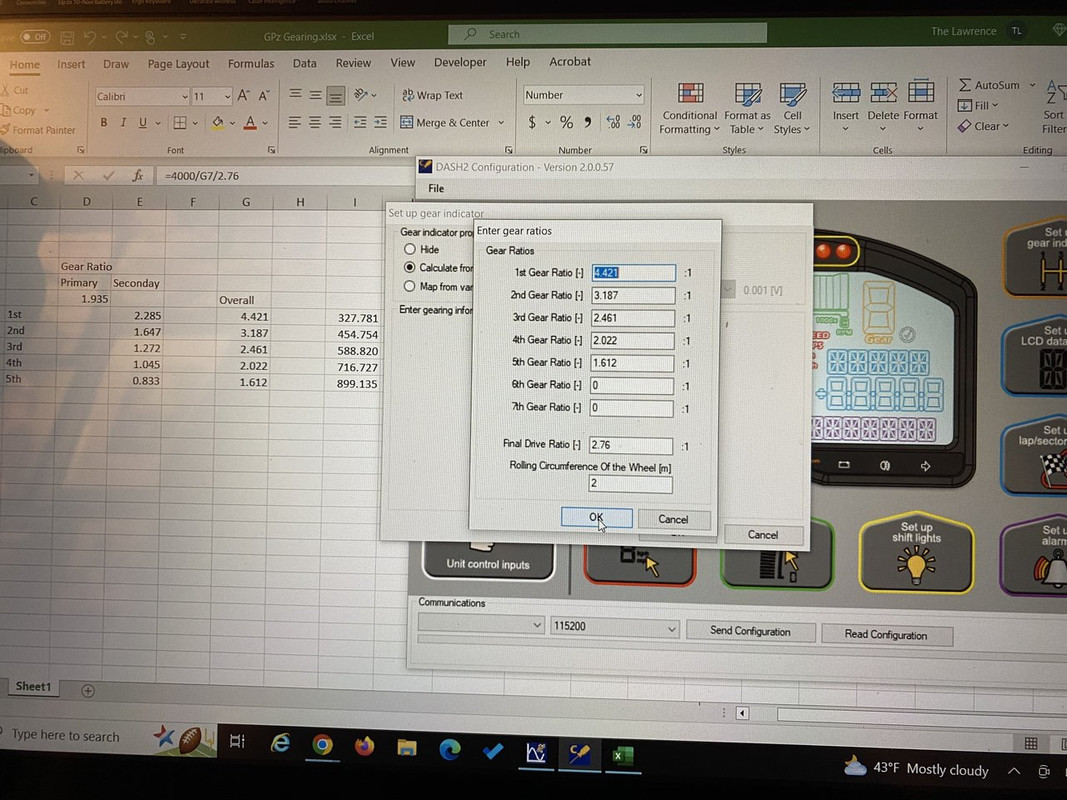Click Set up shift lights button
The height and width of the screenshot is (800, 1067).
click(916, 552)
